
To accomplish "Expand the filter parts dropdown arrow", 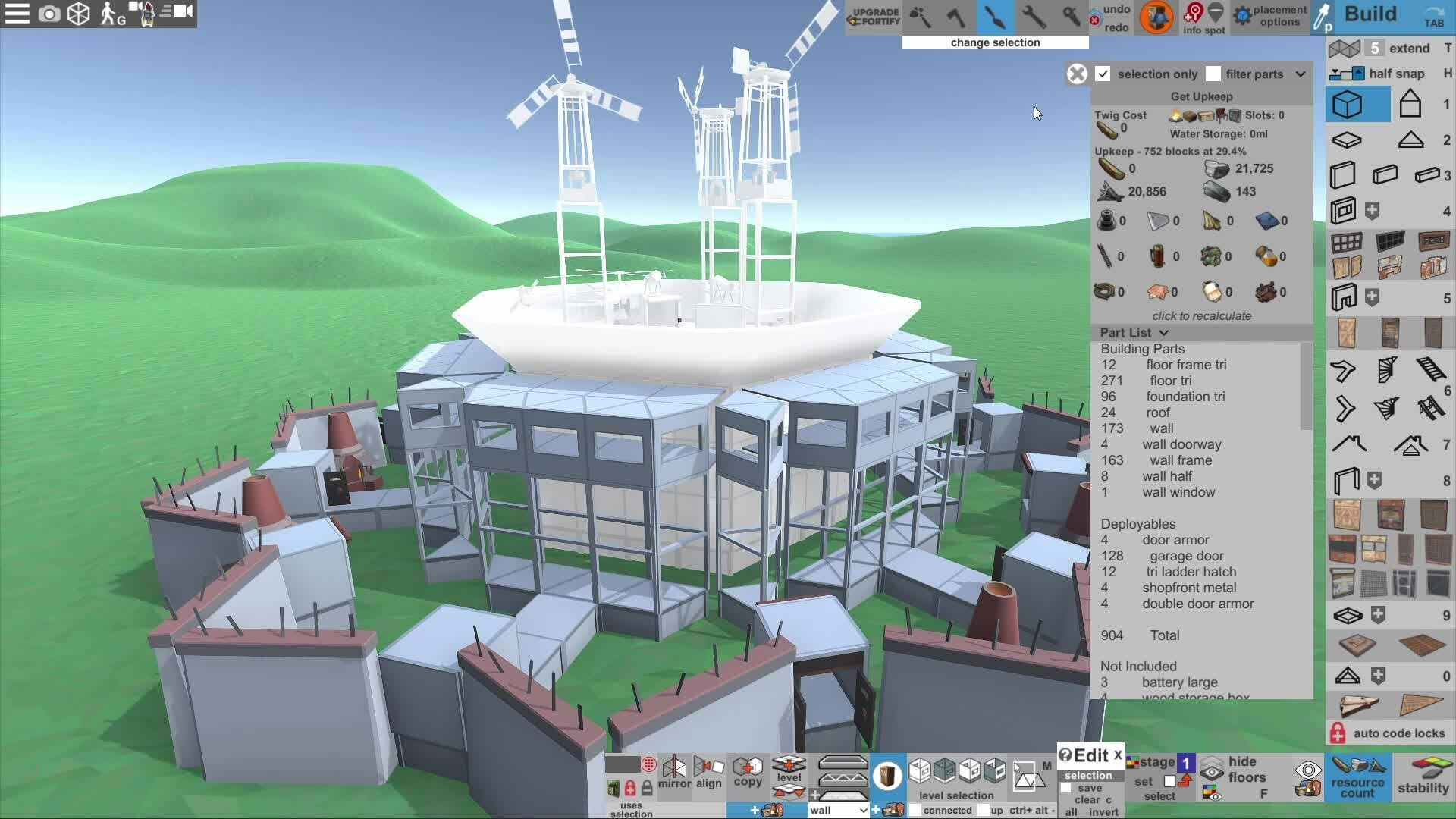I will (x=1301, y=74).
